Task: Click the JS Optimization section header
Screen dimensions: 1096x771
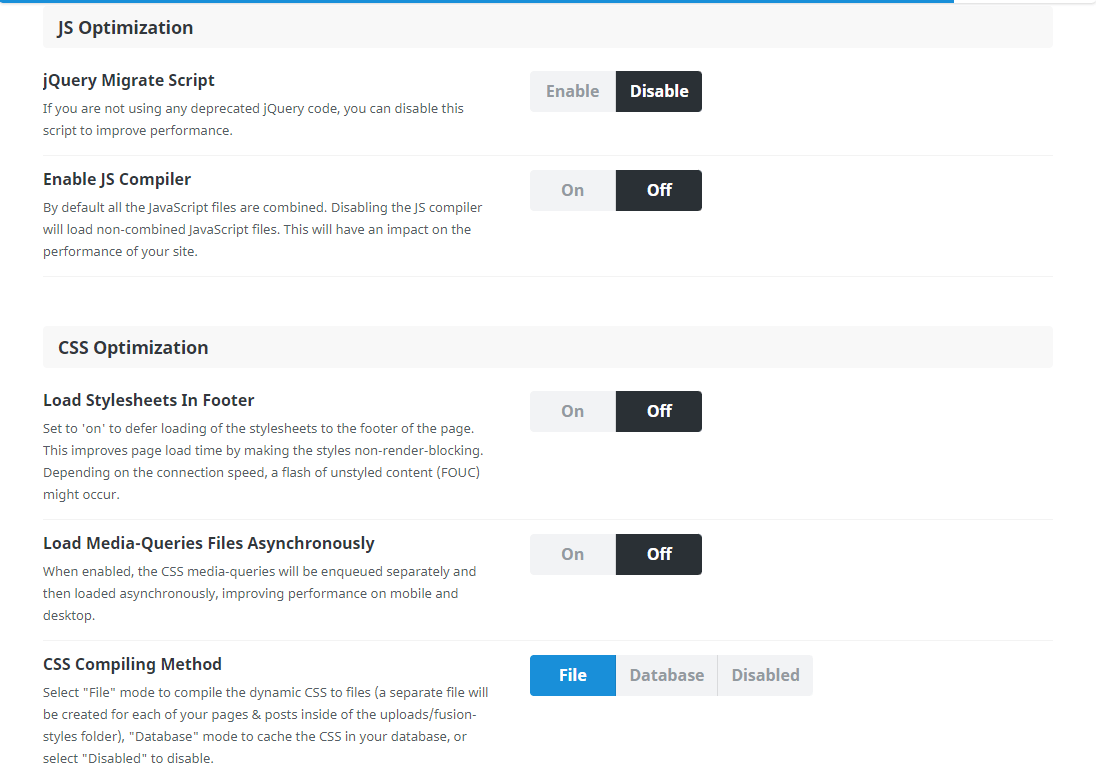Action: click(x=125, y=28)
